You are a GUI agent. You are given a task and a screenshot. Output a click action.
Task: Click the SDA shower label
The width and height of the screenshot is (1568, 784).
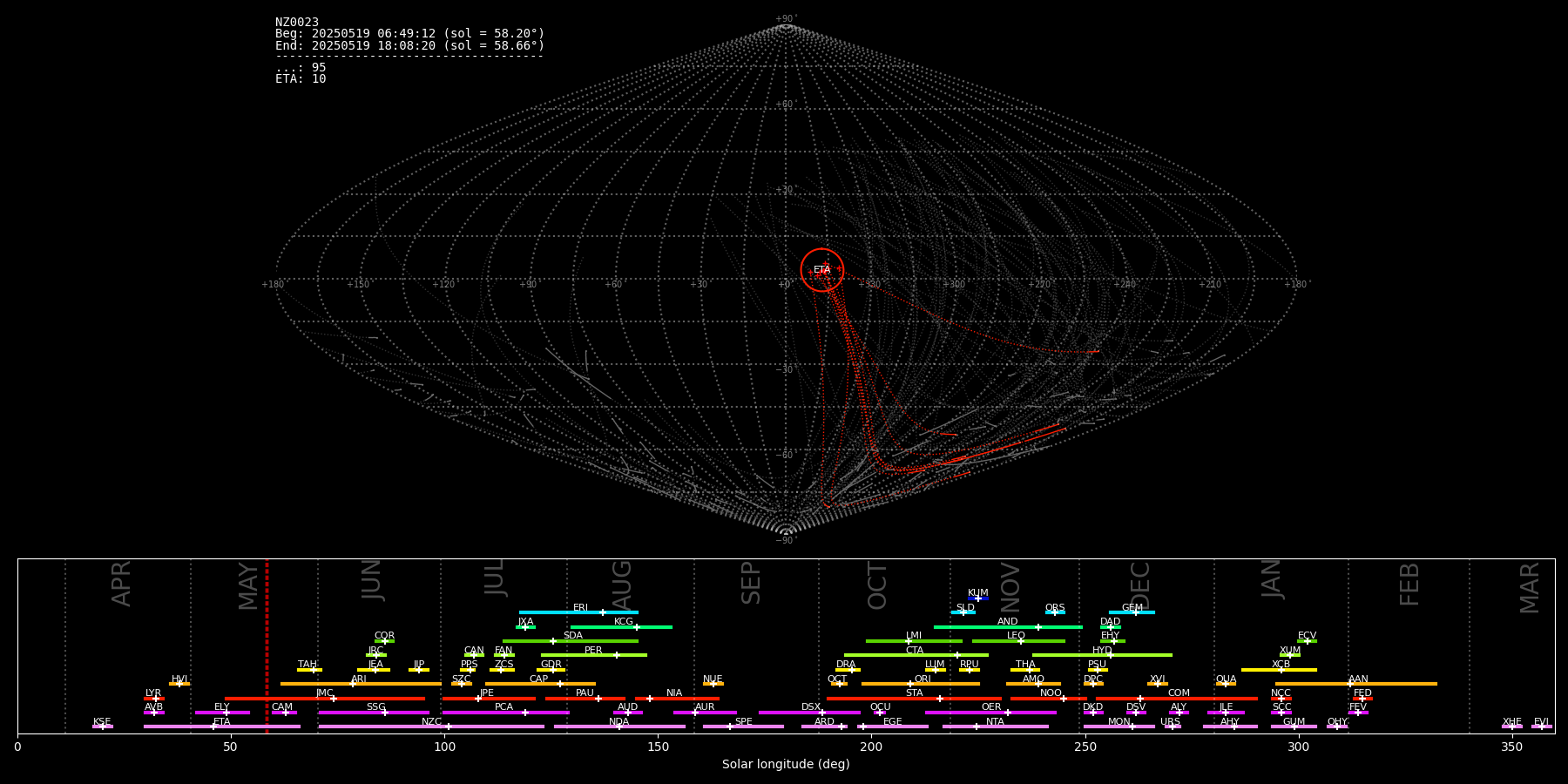point(573,635)
